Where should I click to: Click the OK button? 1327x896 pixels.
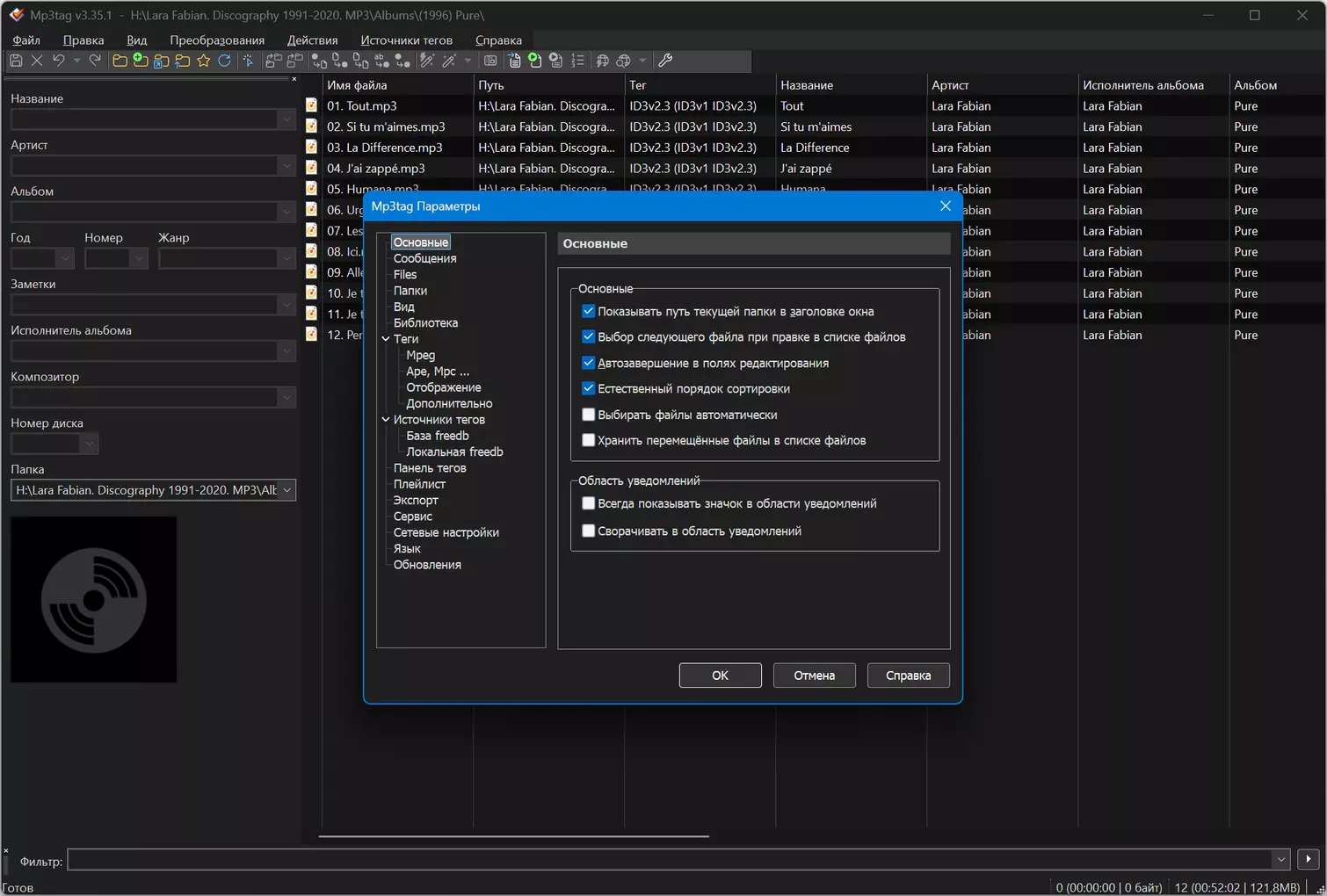[720, 676]
